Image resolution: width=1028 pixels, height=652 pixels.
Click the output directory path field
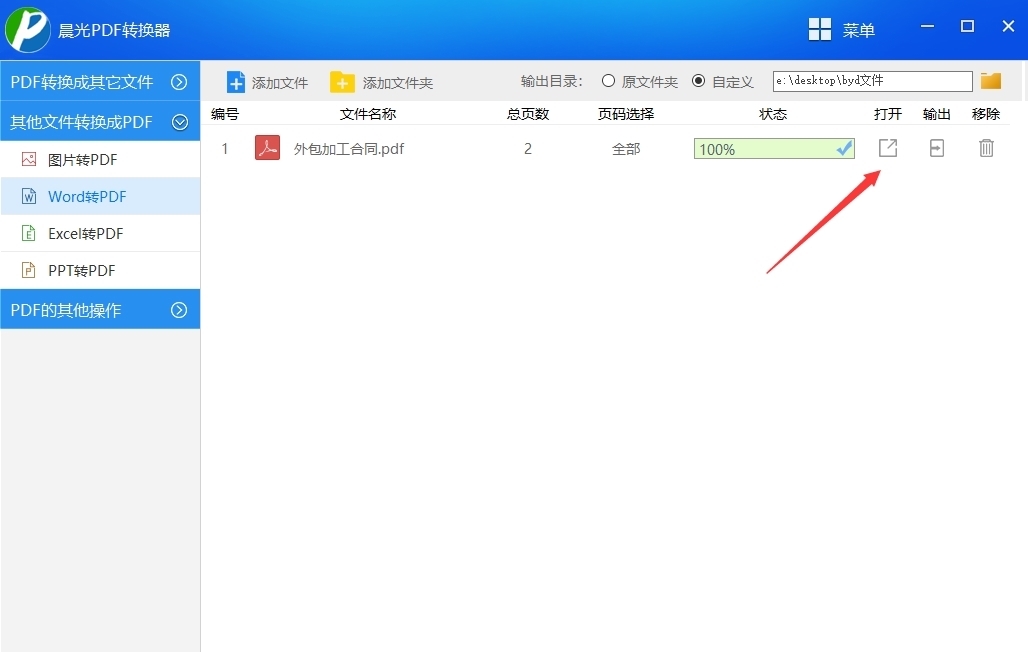(x=870, y=80)
